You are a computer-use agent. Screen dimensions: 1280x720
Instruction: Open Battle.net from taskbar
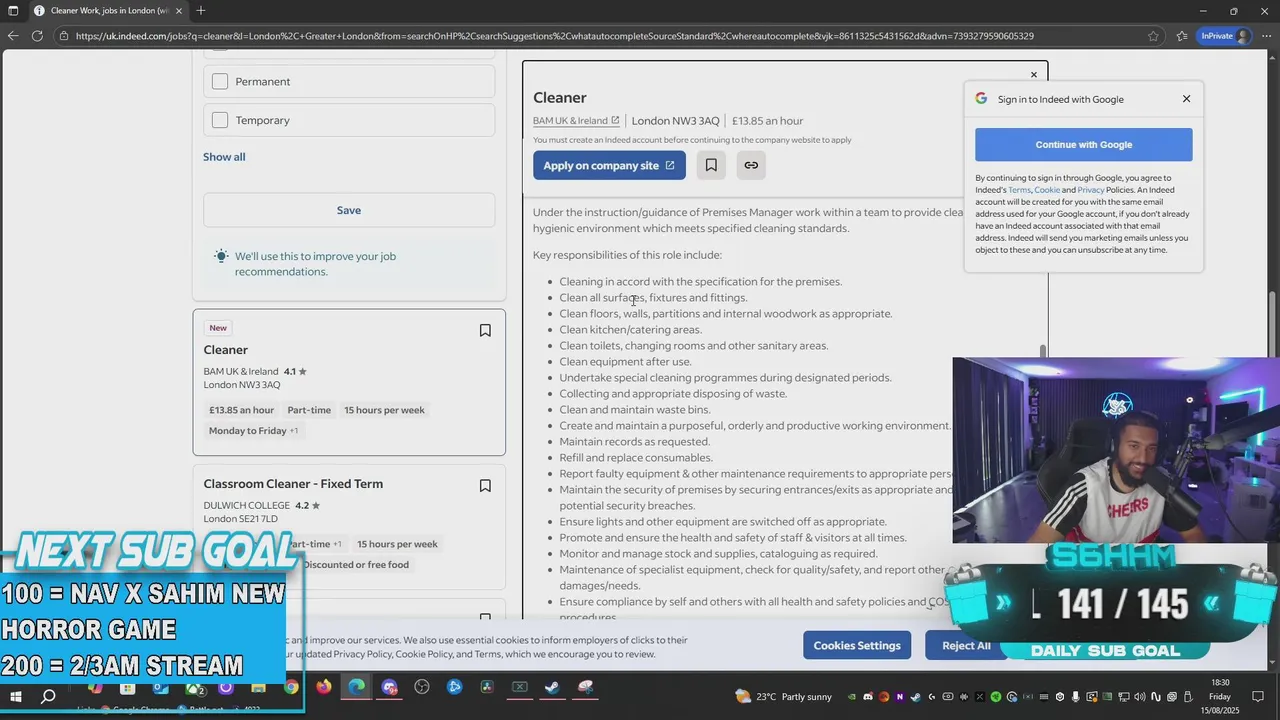click(454, 687)
